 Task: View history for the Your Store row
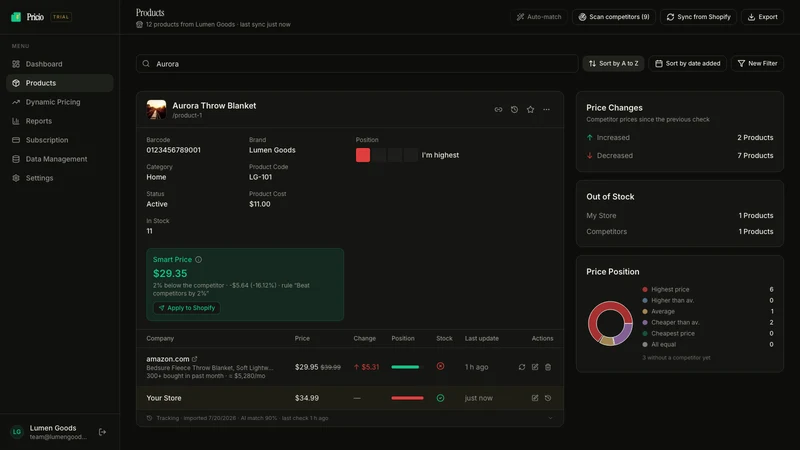[548, 398]
